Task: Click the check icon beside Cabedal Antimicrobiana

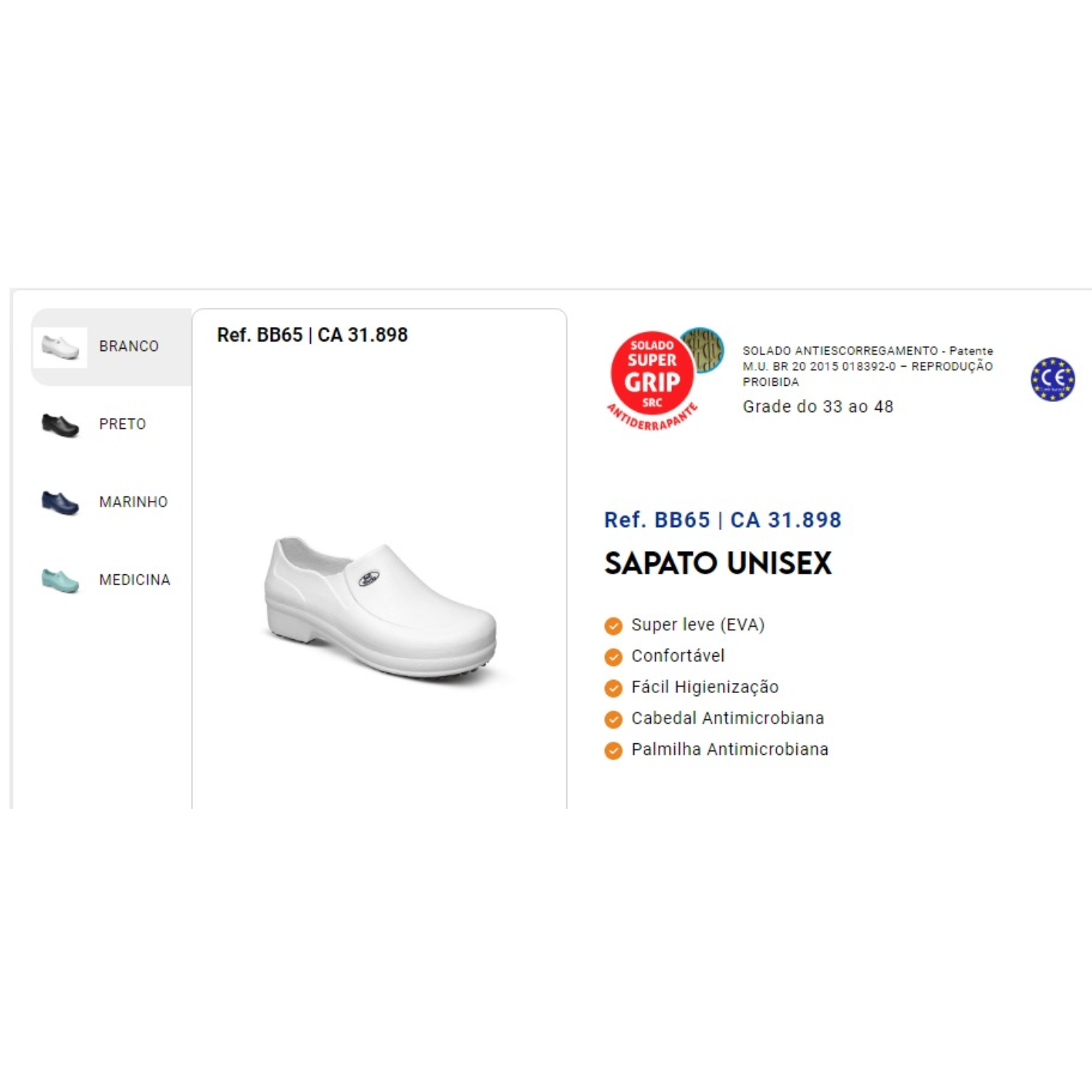Action: tap(614, 719)
